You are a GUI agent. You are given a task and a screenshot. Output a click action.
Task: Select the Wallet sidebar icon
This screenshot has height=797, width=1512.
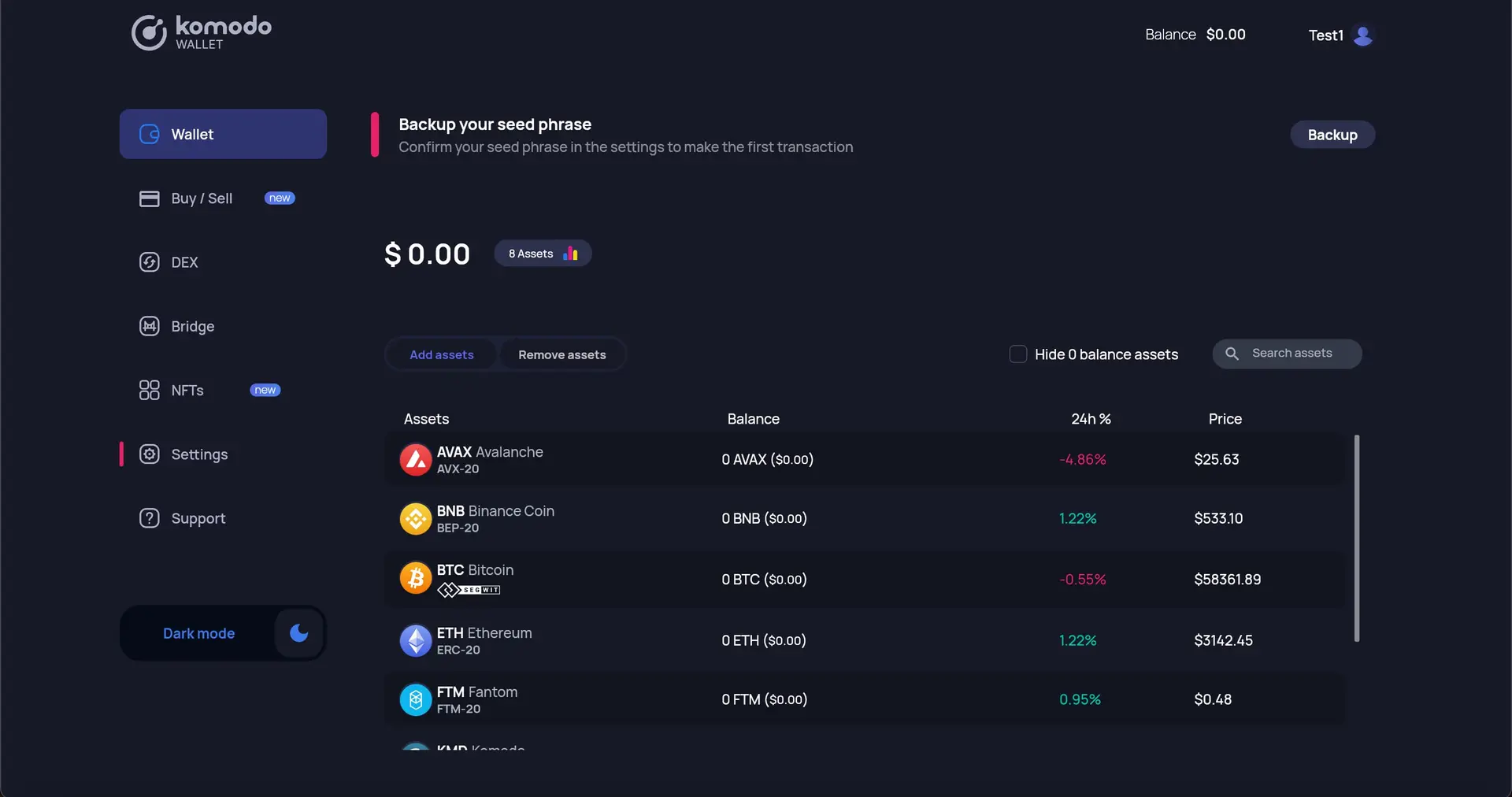(149, 134)
